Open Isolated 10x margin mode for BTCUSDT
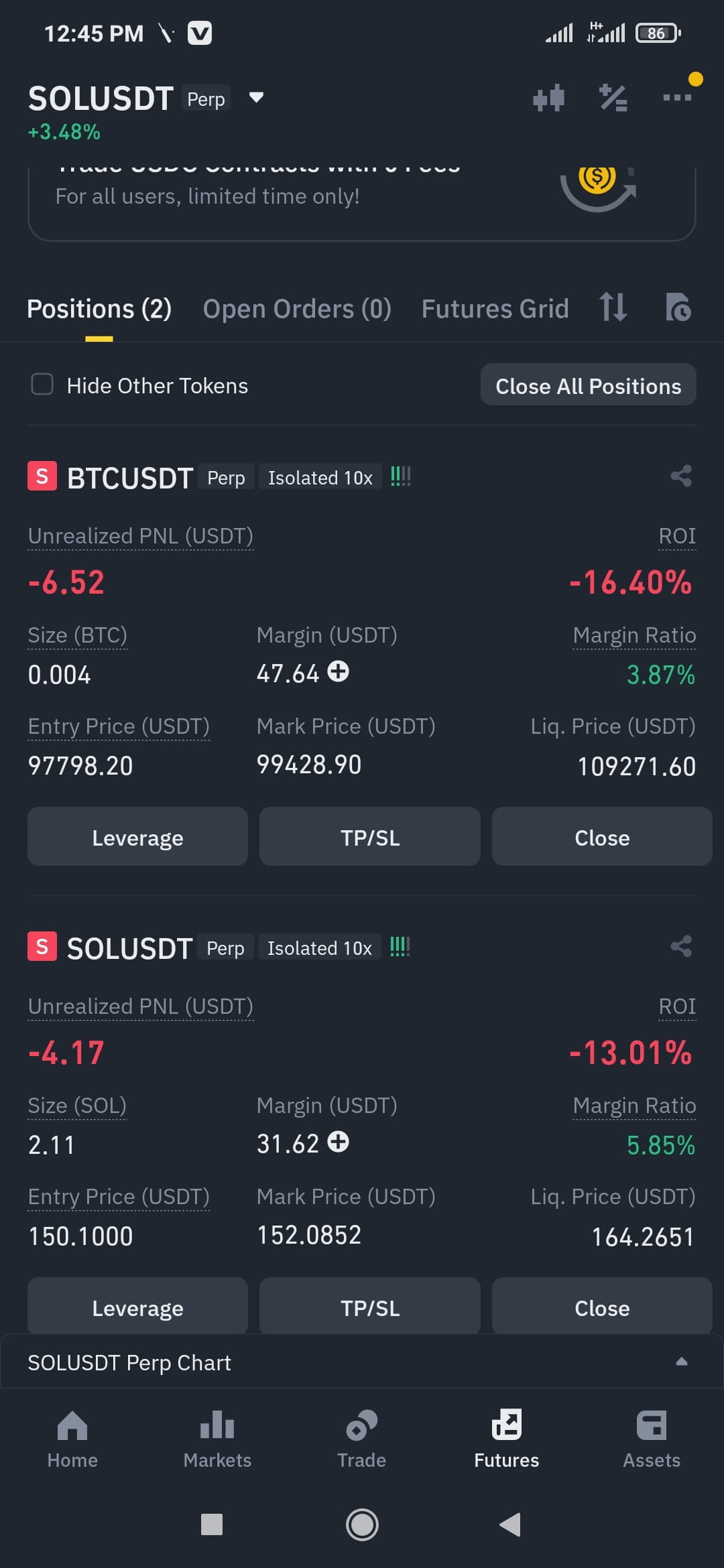 tap(320, 477)
